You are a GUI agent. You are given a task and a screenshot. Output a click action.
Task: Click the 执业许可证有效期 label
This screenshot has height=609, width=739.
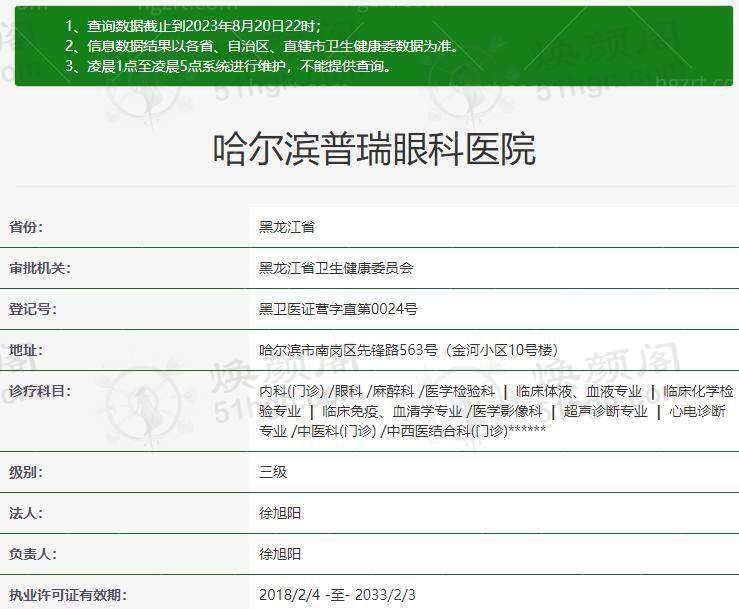coord(68,595)
